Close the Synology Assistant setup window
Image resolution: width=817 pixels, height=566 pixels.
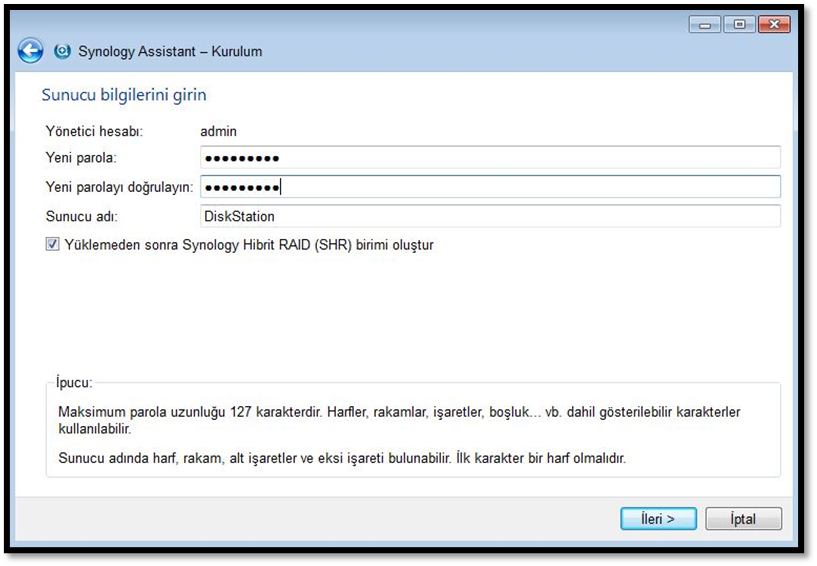(x=774, y=25)
